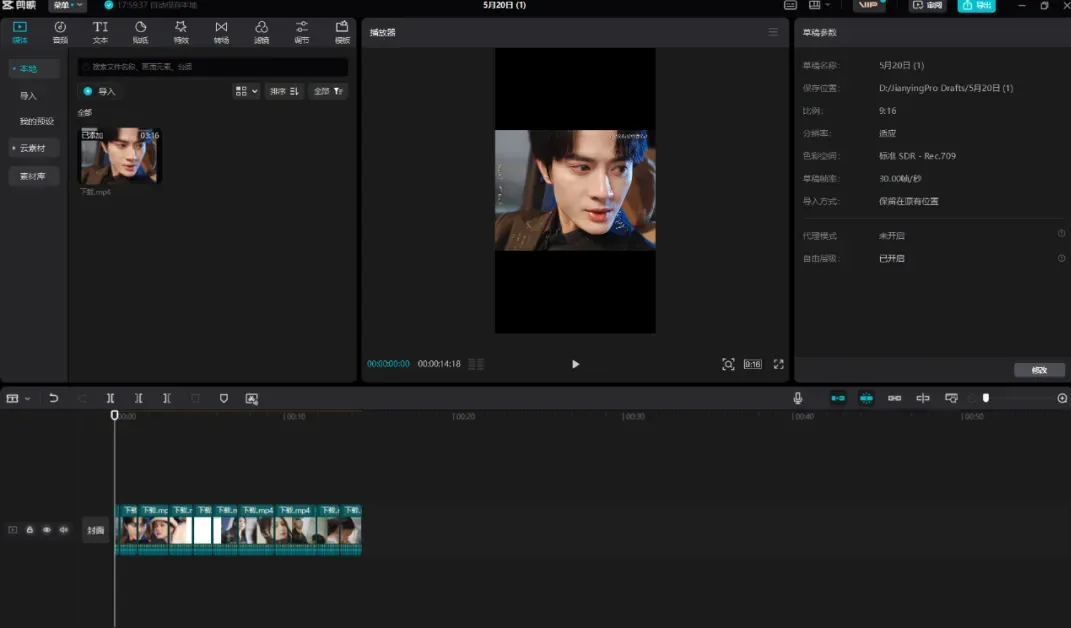The image size is (1071, 628).
Task: Switch to the 文本 (Text) tab
Action: 100,31
